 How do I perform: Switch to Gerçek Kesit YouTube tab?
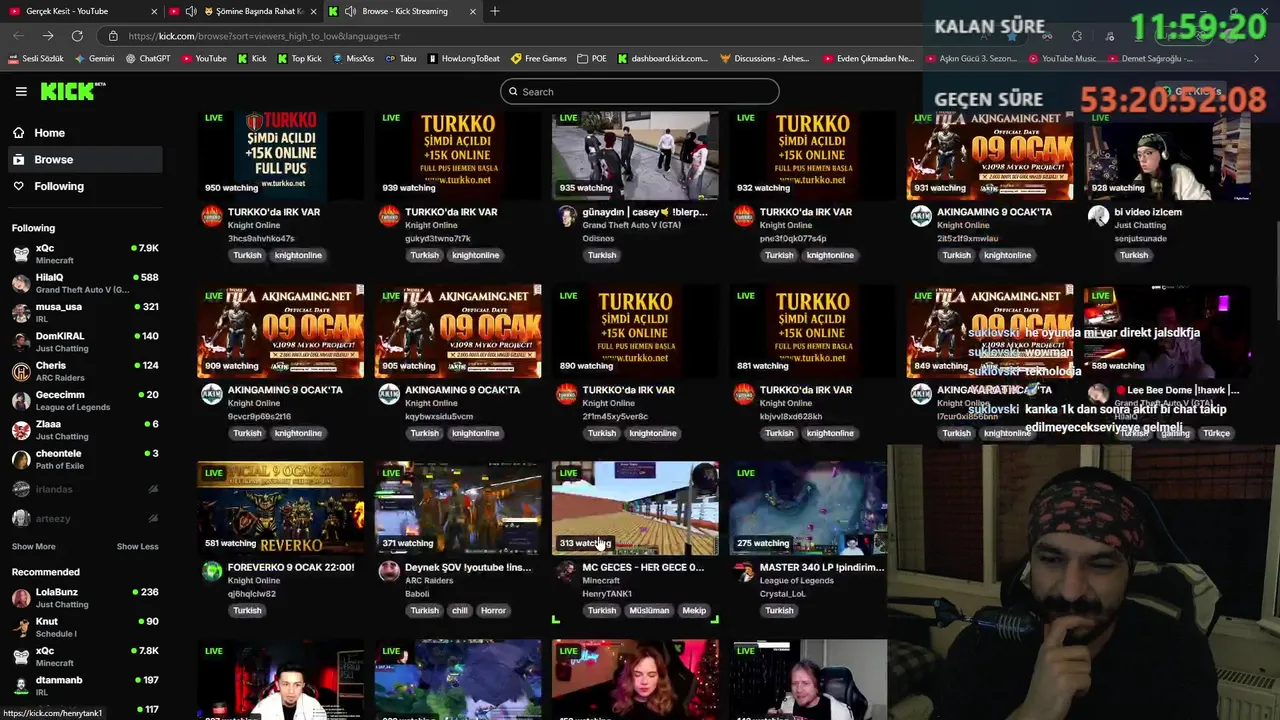click(80, 11)
